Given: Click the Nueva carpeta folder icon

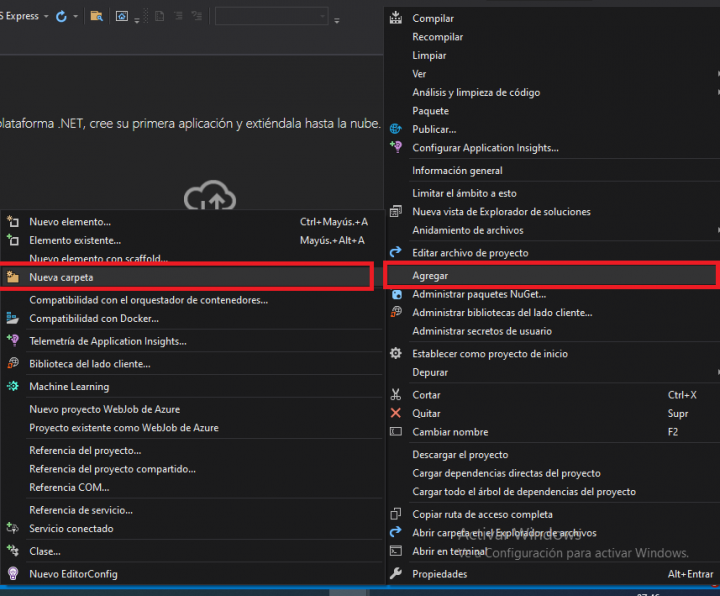Looking at the screenshot, I should (13, 277).
